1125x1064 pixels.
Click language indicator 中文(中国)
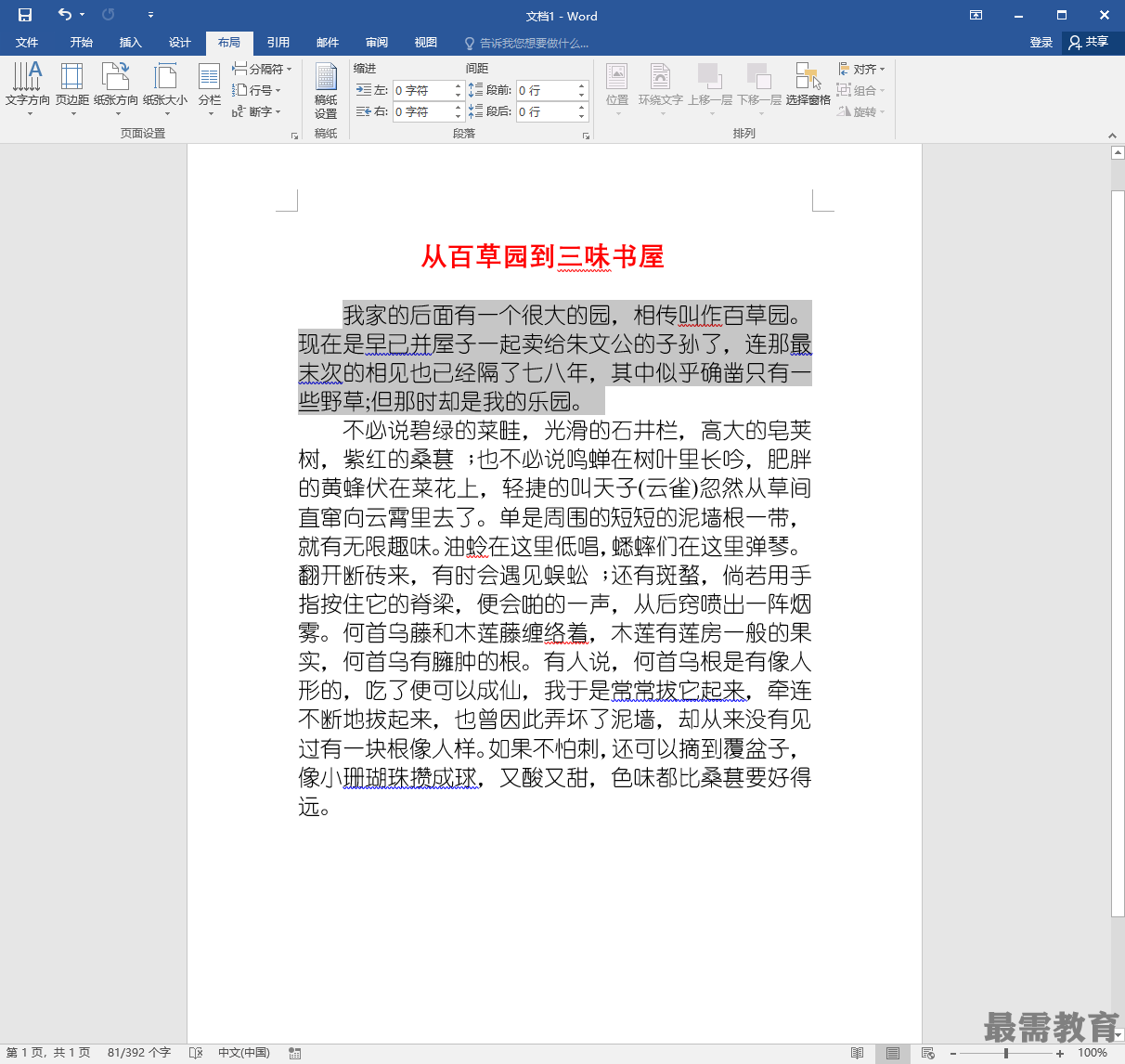tap(244, 1053)
